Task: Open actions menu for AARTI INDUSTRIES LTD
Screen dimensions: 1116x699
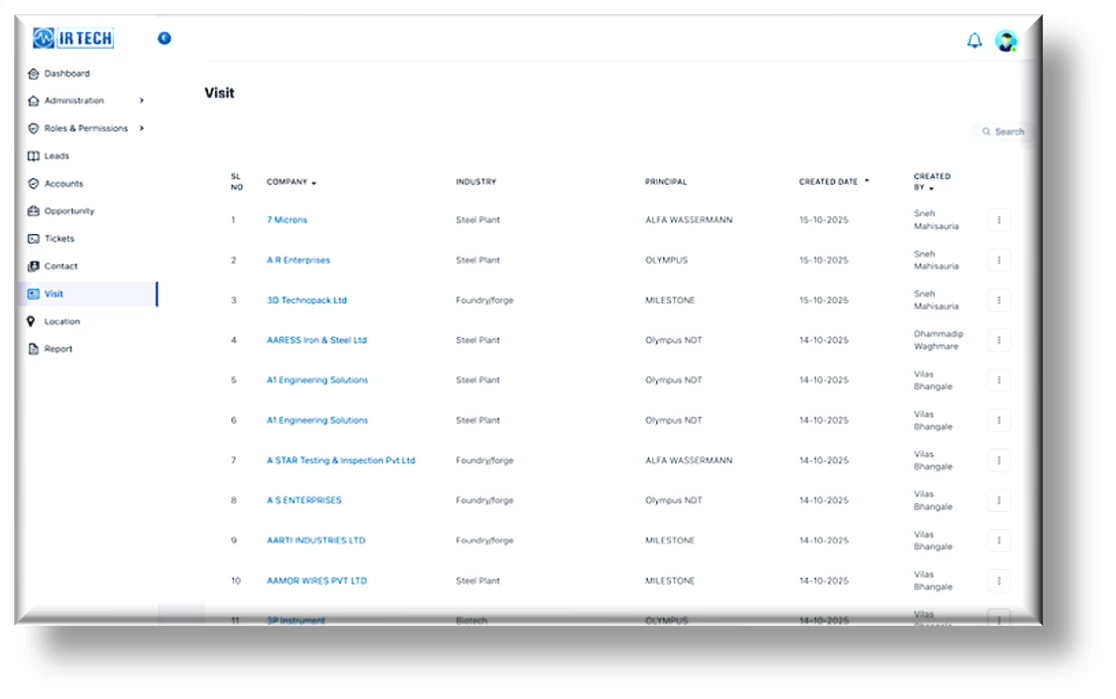Action: coord(999,540)
